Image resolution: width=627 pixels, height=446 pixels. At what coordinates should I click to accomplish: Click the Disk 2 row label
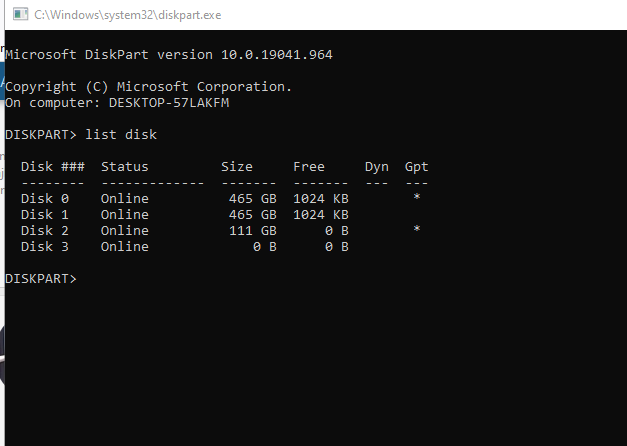pyautogui.click(x=45, y=230)
